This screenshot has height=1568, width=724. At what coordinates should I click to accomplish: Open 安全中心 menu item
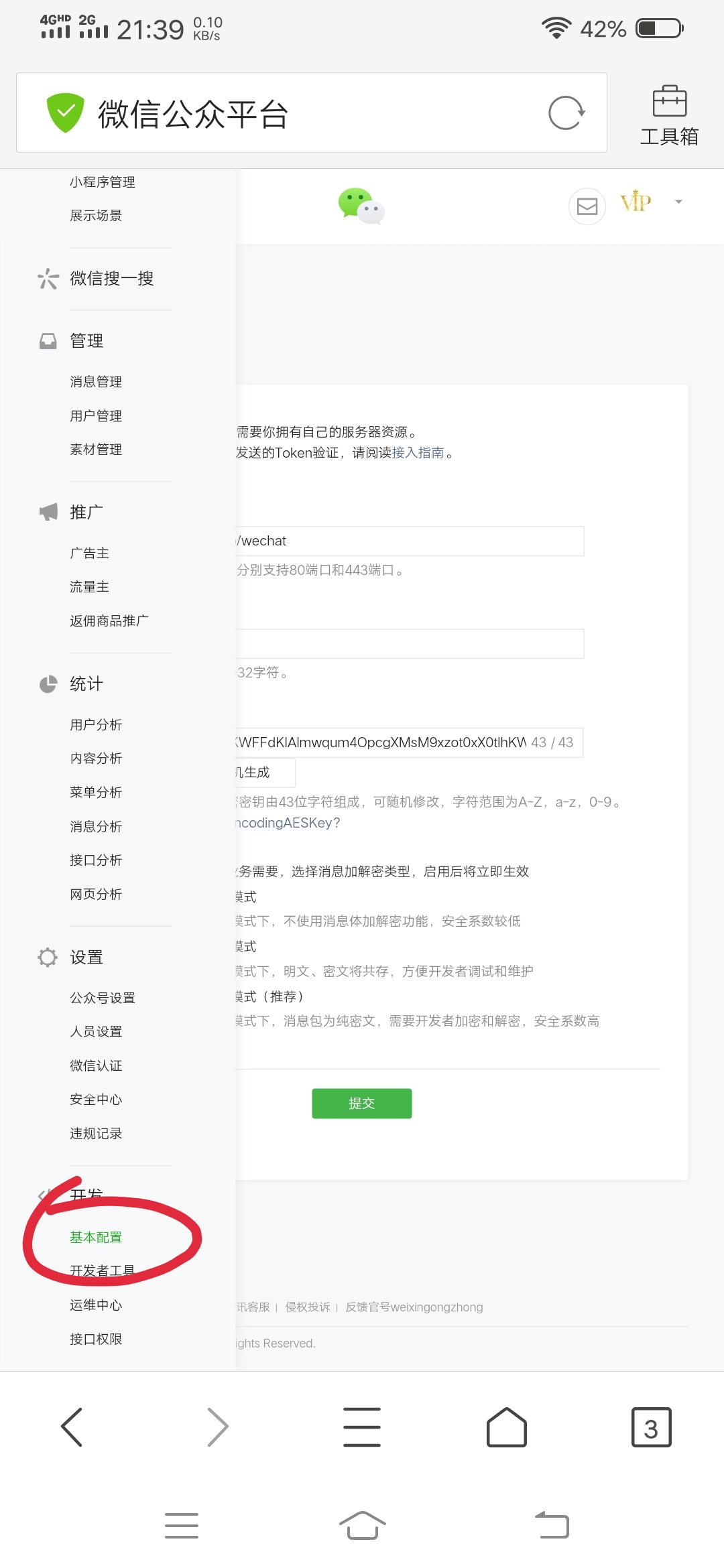point(96,1100)
